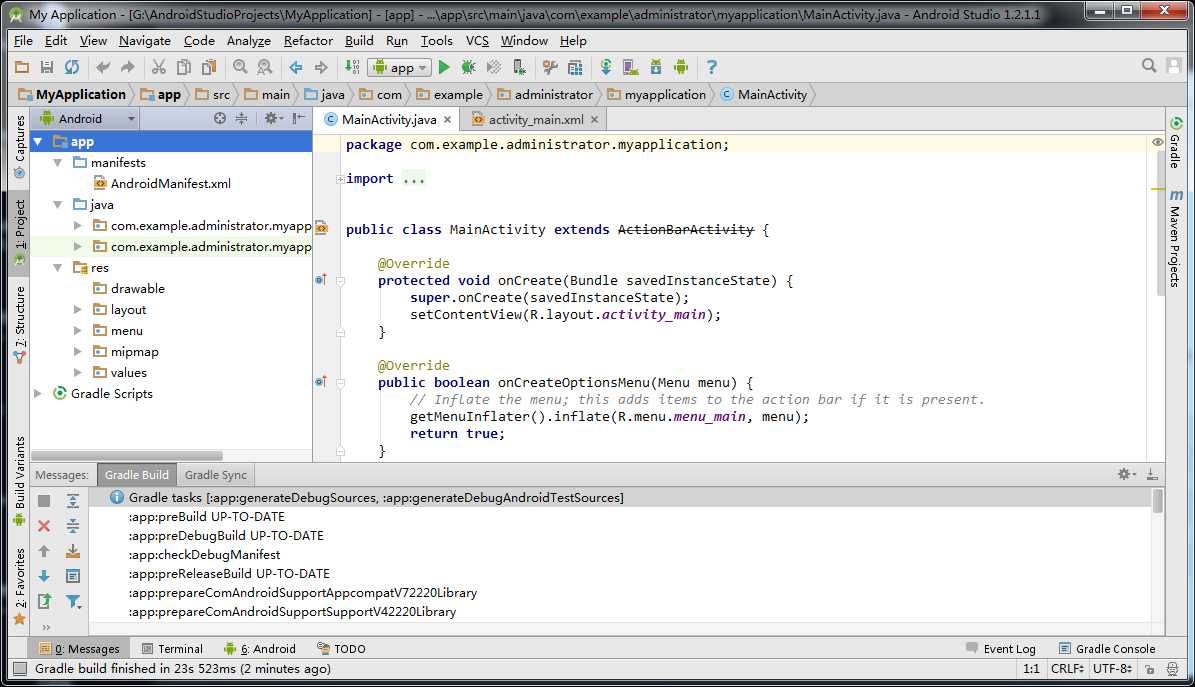Click the Replace toolbar icon
Viewport: 1195px width, 687px height.
[264, 67]
